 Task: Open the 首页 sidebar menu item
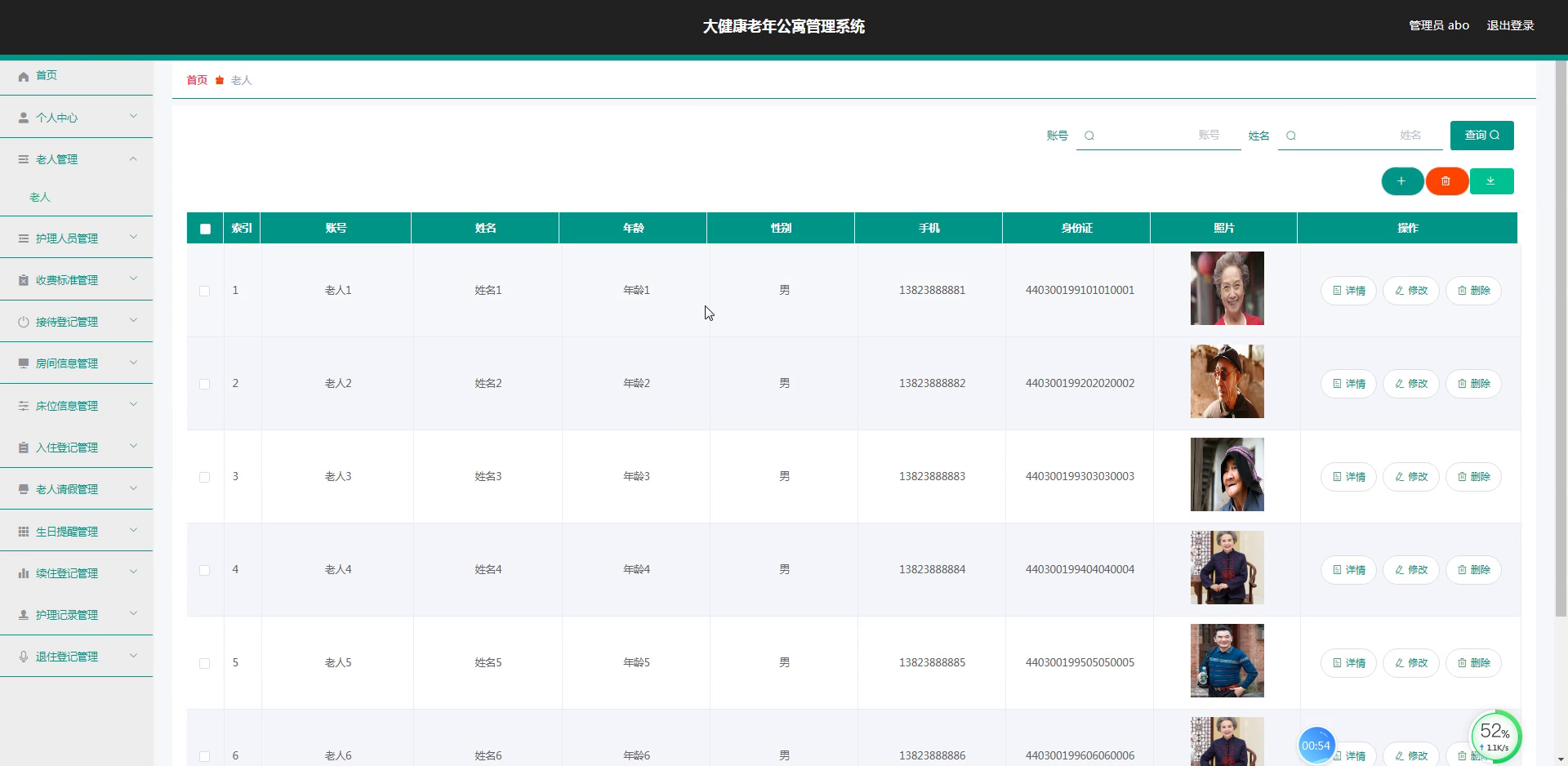[77, 75]
